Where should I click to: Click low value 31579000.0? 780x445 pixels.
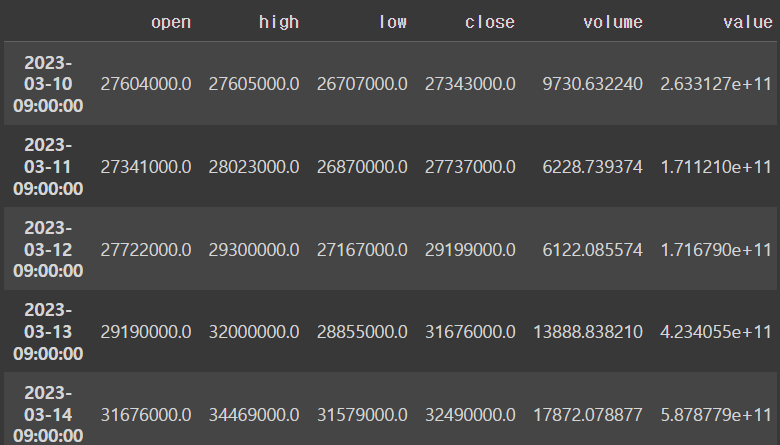pyautogui.click(x=362, y=415)
